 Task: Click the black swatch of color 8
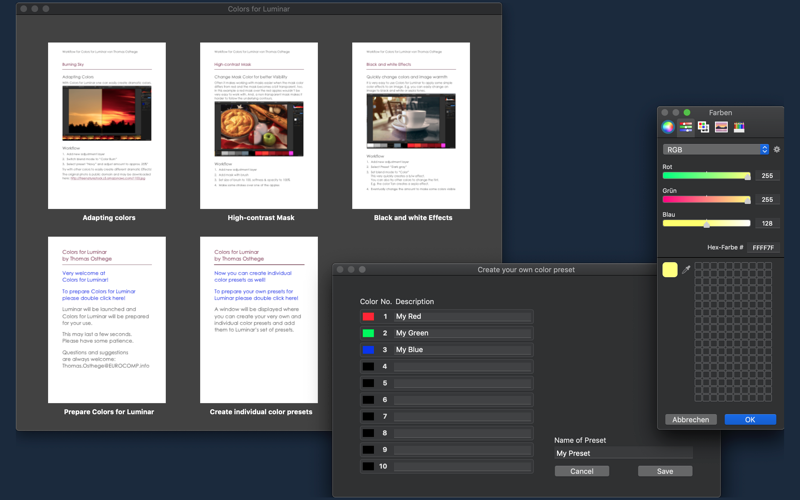tap(368, 433)
